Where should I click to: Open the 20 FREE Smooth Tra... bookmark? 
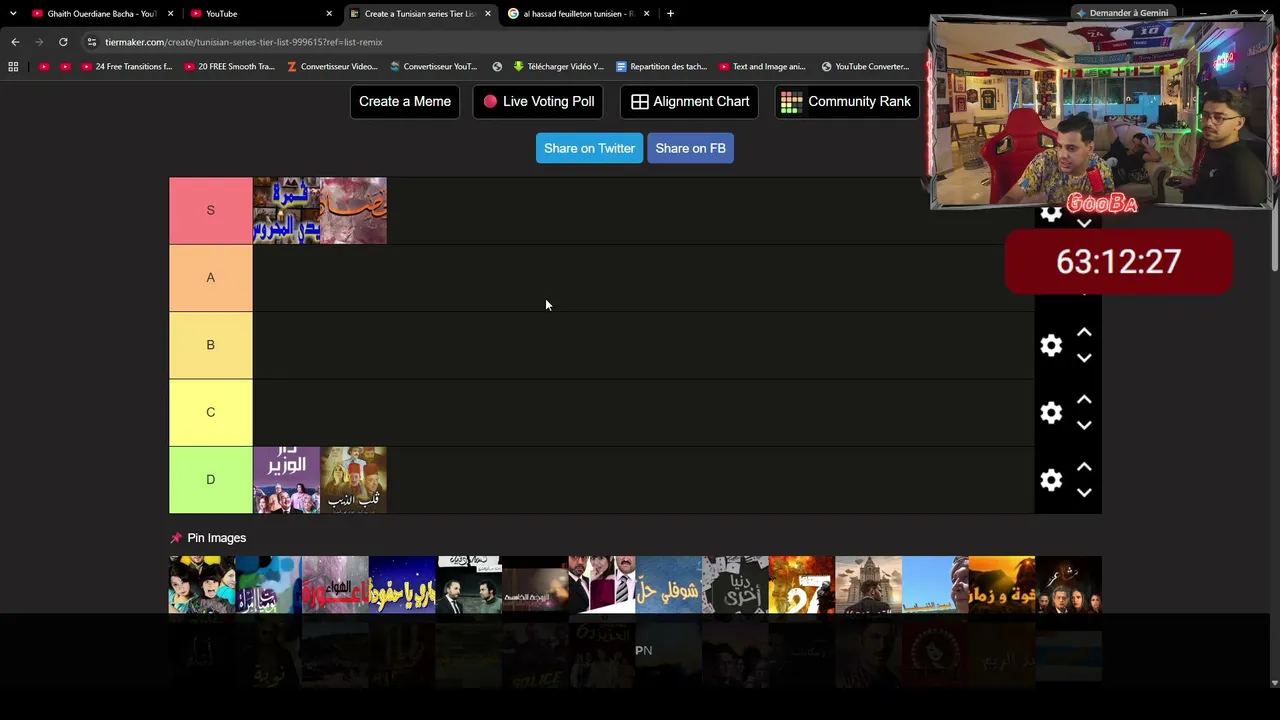coord(229,67)
